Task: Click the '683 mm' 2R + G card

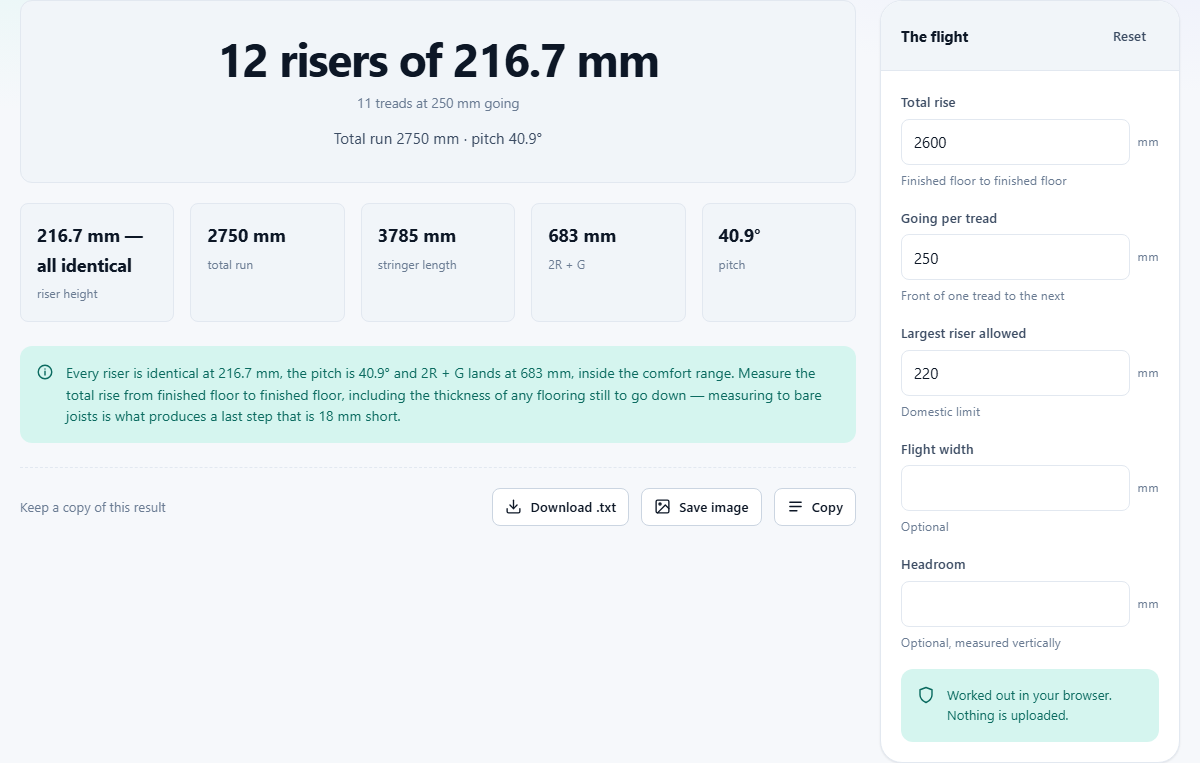Action: point(608,263)
